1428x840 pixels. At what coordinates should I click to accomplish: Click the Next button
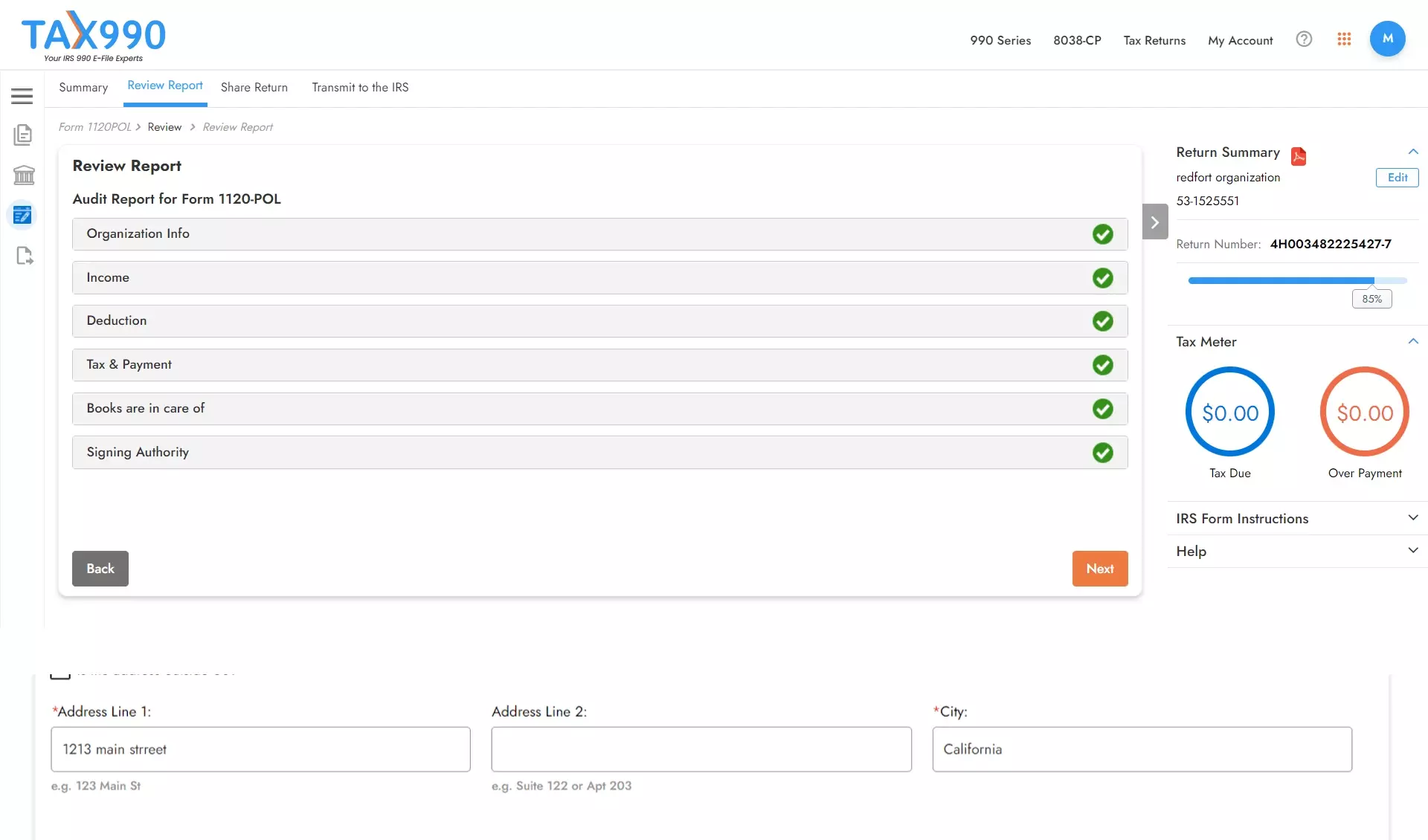[1099, 568]
